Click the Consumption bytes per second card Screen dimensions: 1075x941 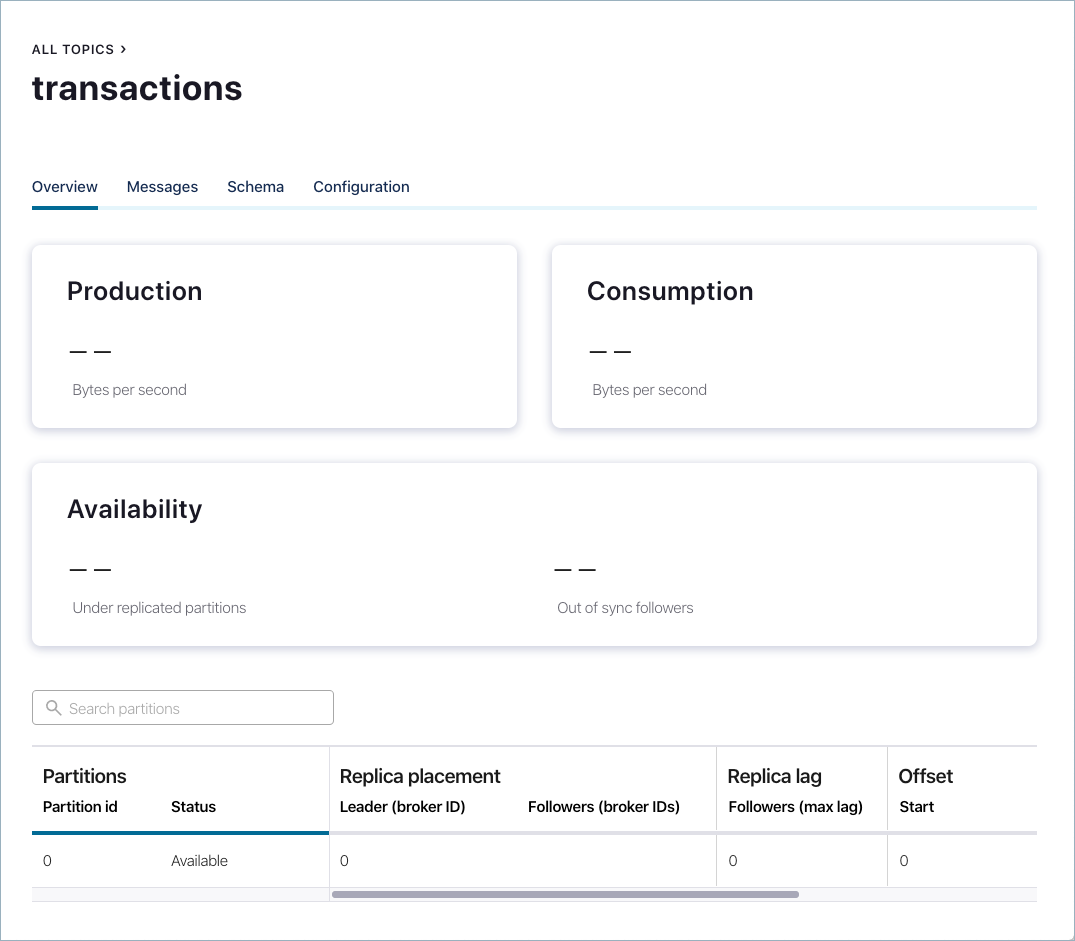click(x=794, y=336)
